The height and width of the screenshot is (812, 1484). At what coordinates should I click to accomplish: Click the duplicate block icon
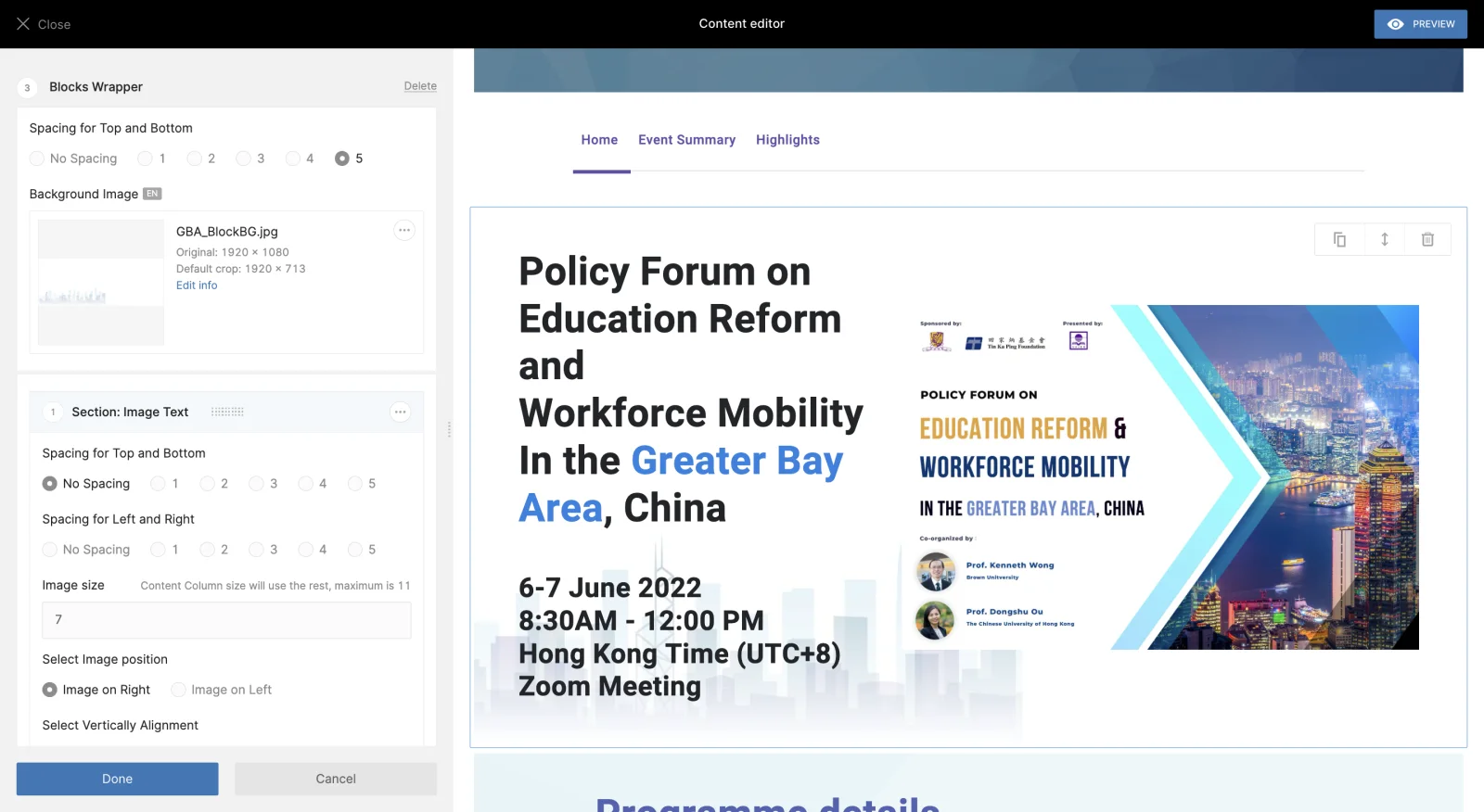coord(1339,239)
